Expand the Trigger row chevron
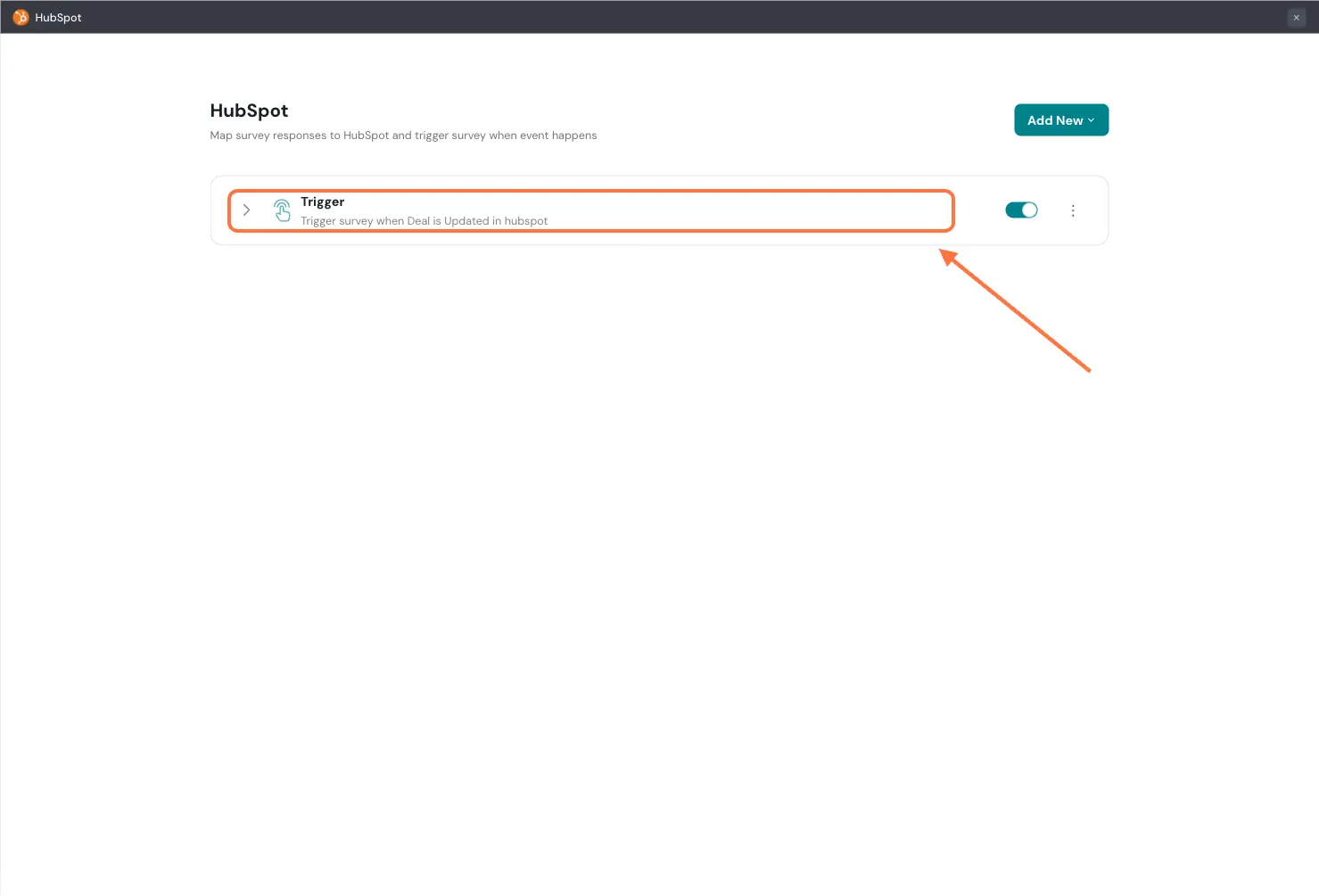 [x=247, y=210]
